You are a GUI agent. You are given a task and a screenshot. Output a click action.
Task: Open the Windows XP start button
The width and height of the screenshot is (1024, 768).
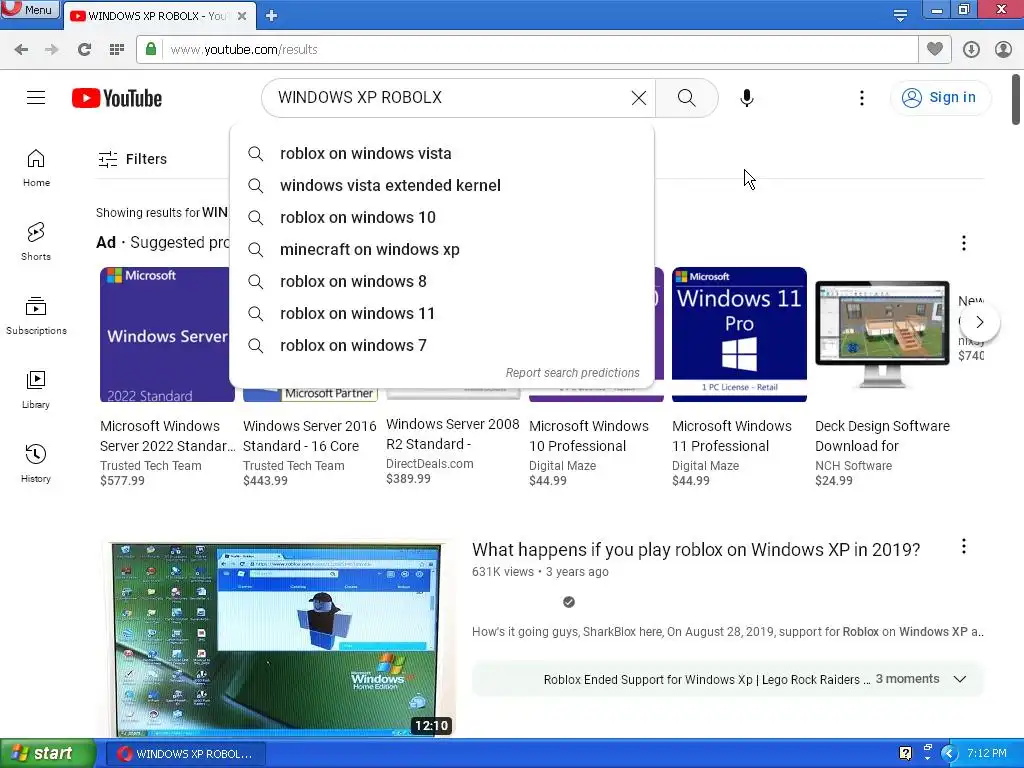[48, 754]
